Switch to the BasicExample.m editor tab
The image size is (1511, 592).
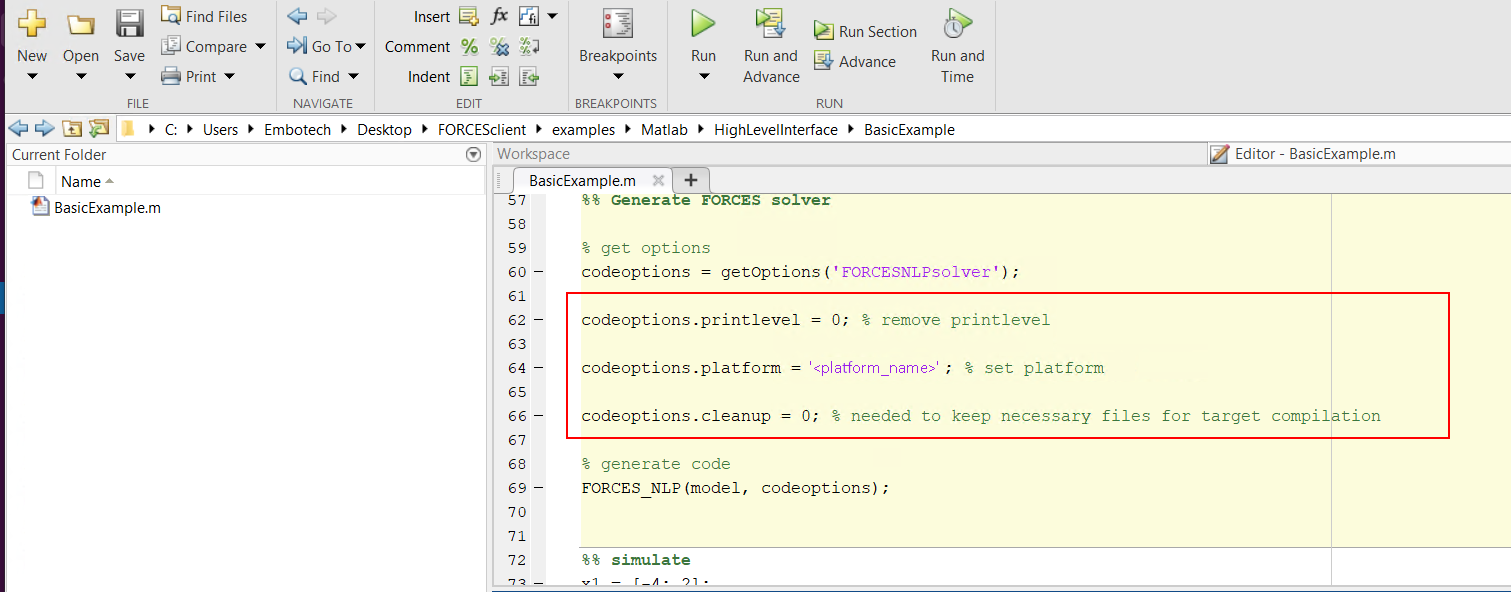pyautogui.click(x=582, y=181)
